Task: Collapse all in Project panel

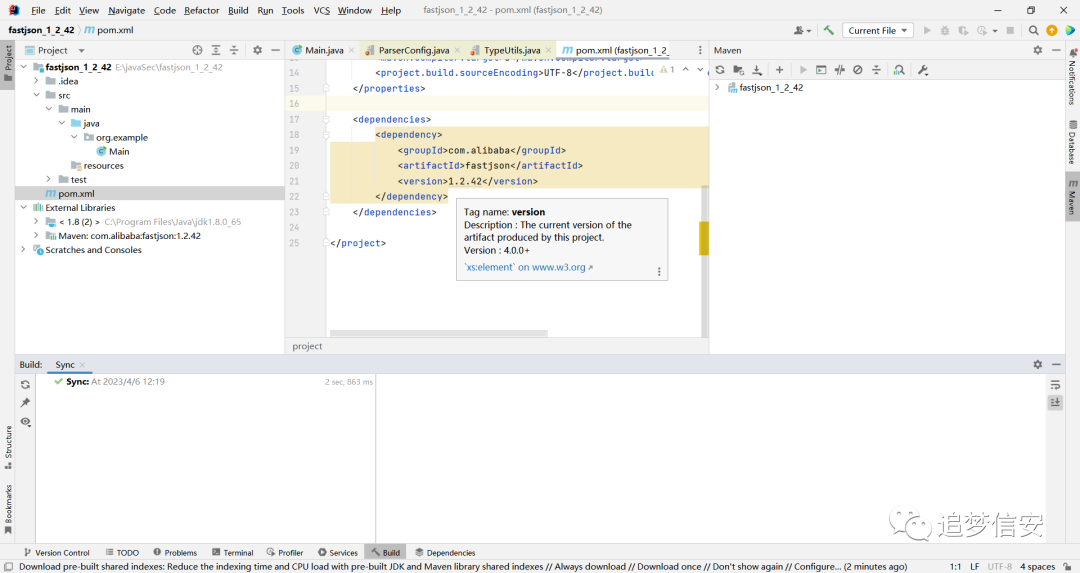Action: click(234, 50)
